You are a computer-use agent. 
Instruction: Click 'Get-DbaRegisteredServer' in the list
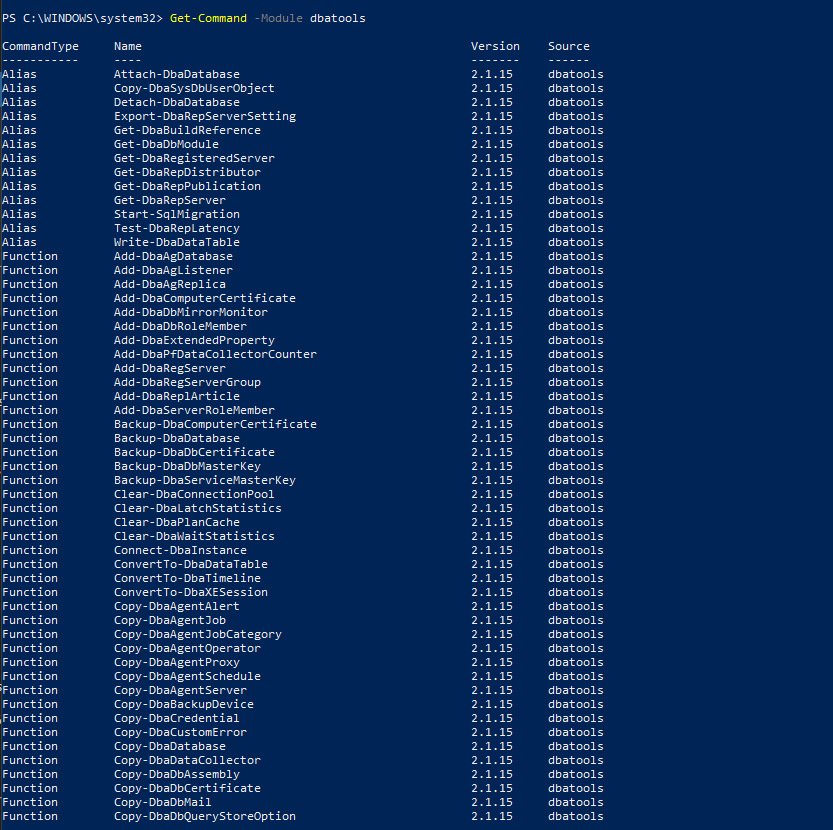194,158
